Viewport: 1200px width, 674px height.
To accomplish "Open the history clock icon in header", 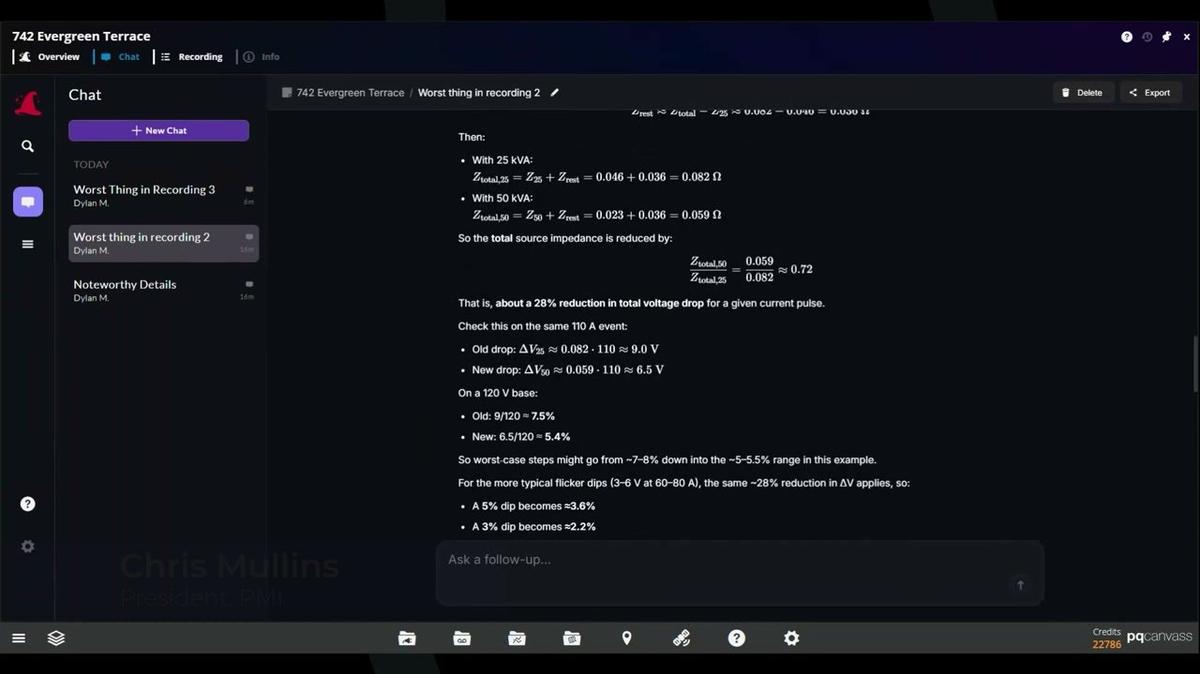I will tap(1147, 37).
